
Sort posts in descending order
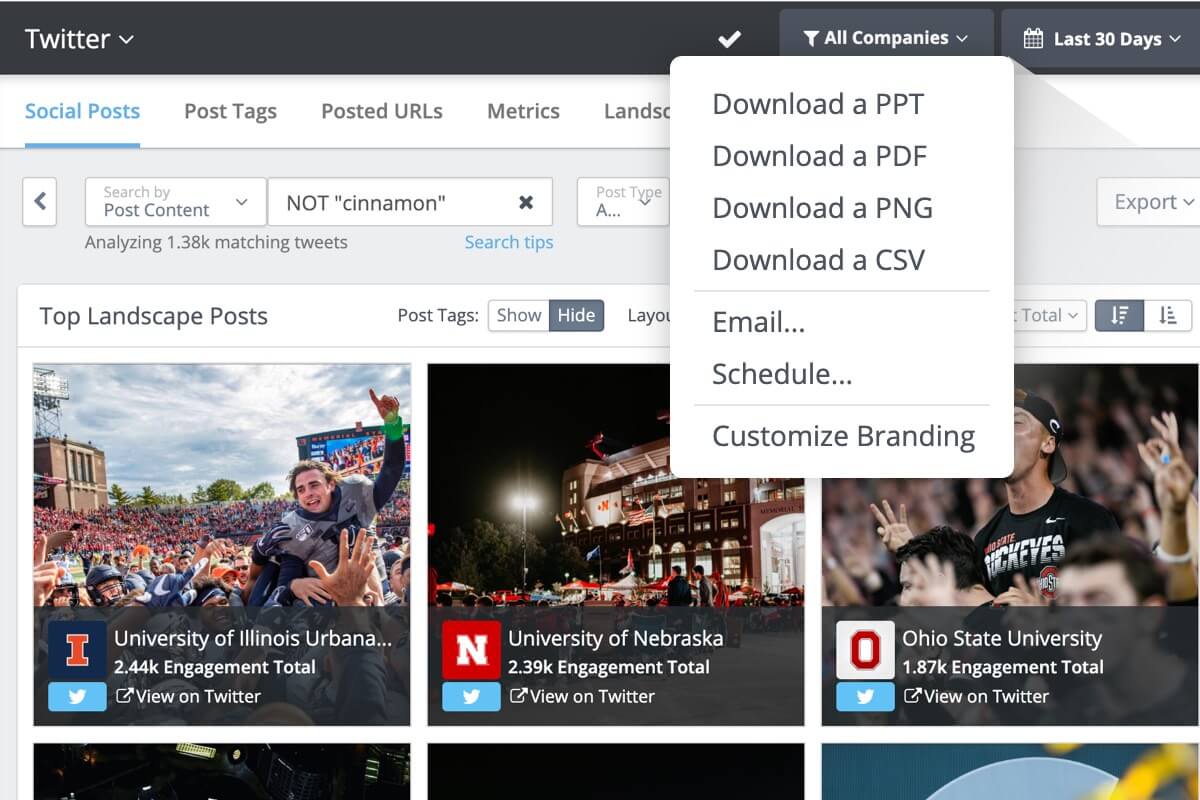tap(1119, 315)
